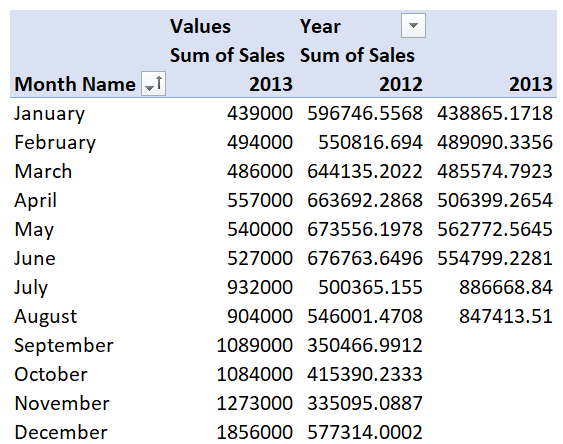Select the Year header label
563x444 pixels.
(320, 27)
